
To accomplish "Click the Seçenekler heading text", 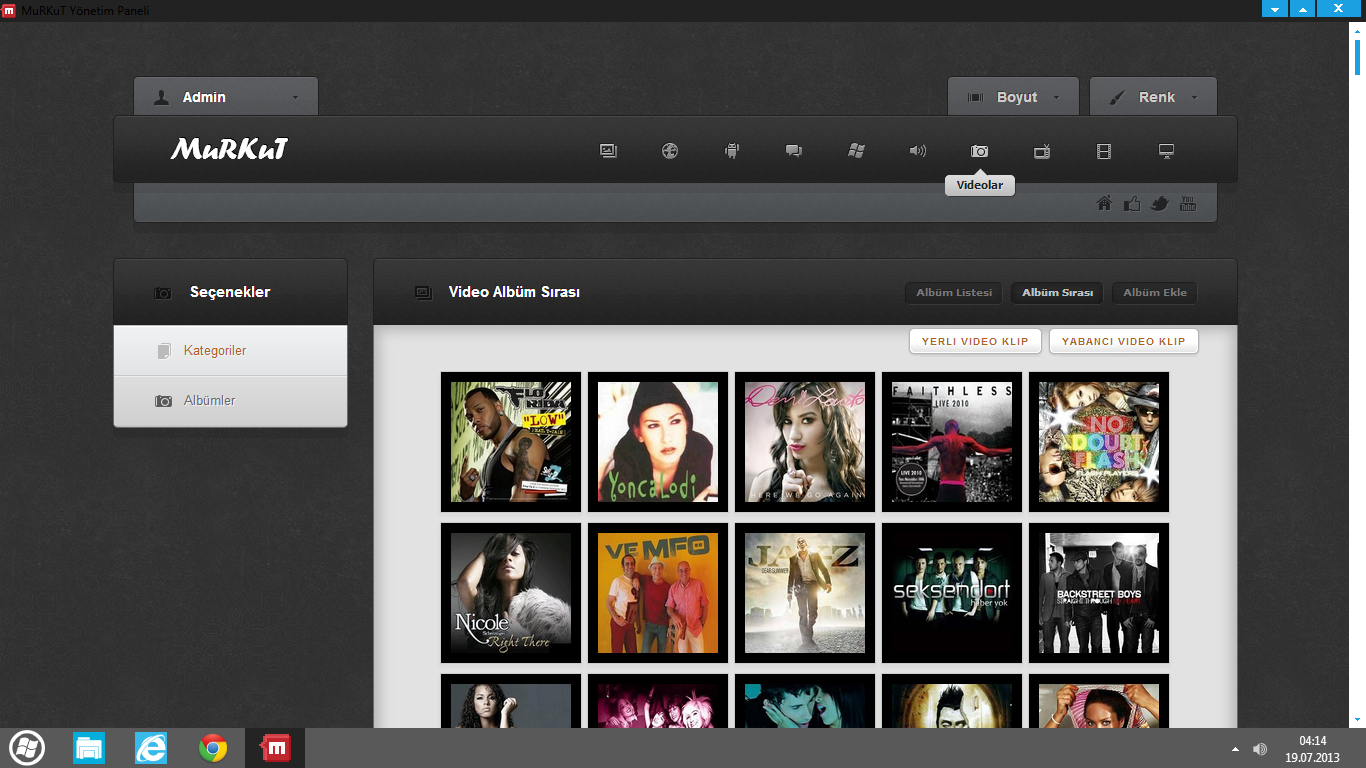I will coord(230,292).
